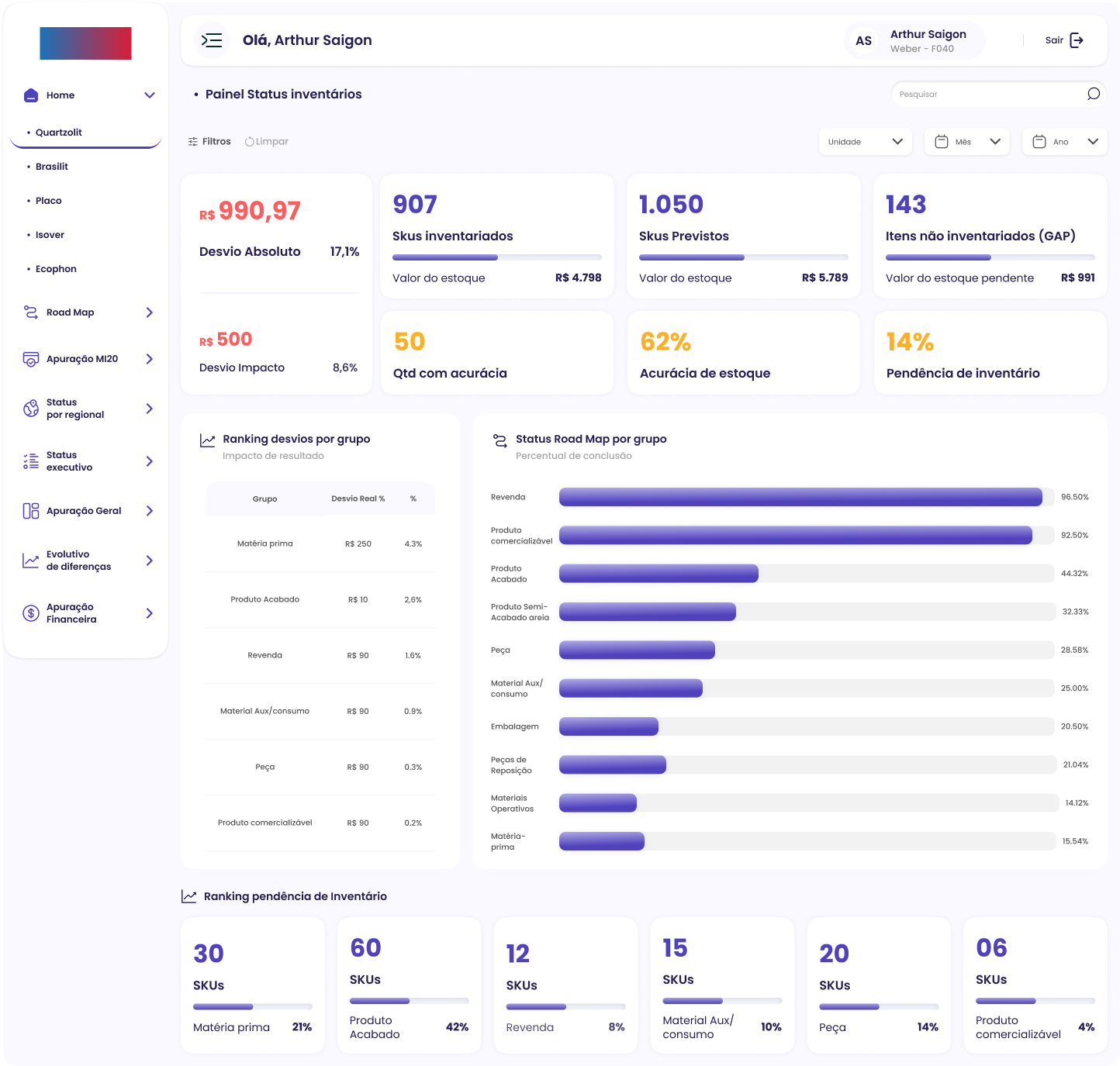Click the route icon beside Status Road Map por grupo
The image size is (1120, 1066).
coord(500,440)
